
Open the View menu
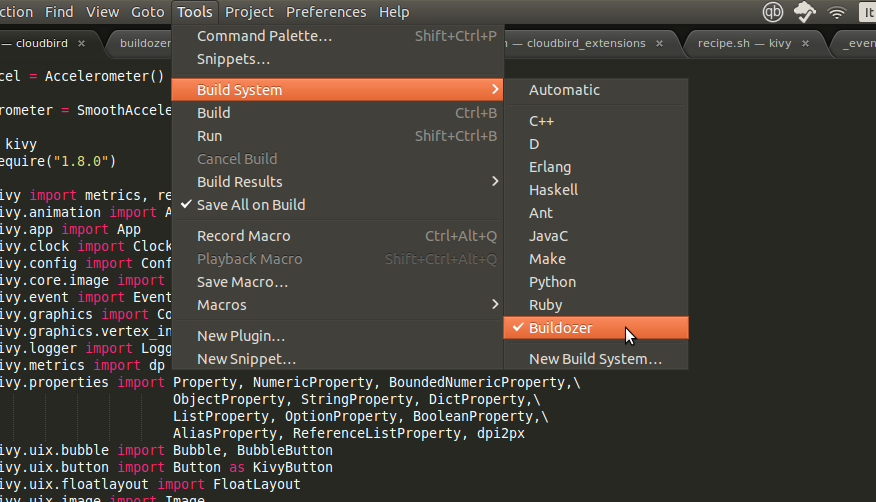tap(102, 12)
